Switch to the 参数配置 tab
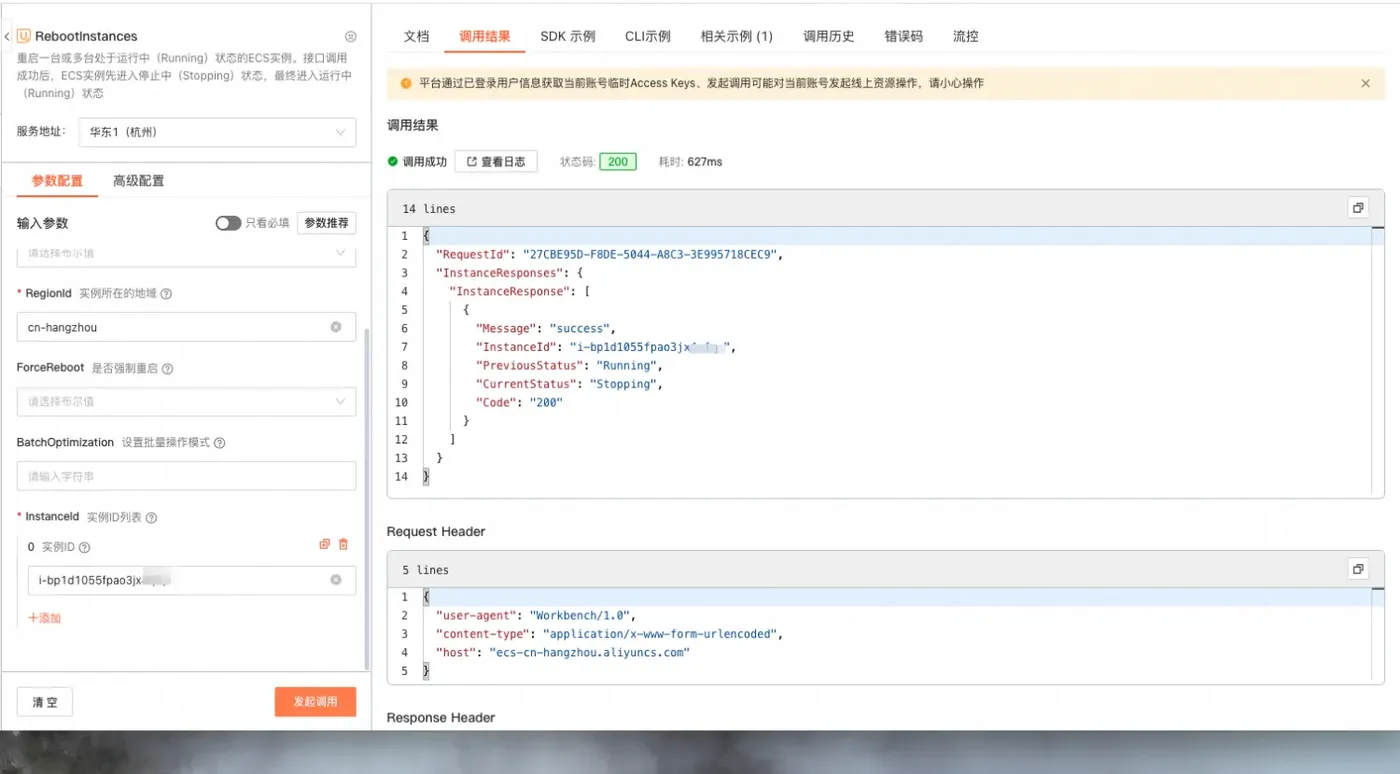The height and width of the screenshot is (774, 1400). pyautogui.click(x=57, y=181)
